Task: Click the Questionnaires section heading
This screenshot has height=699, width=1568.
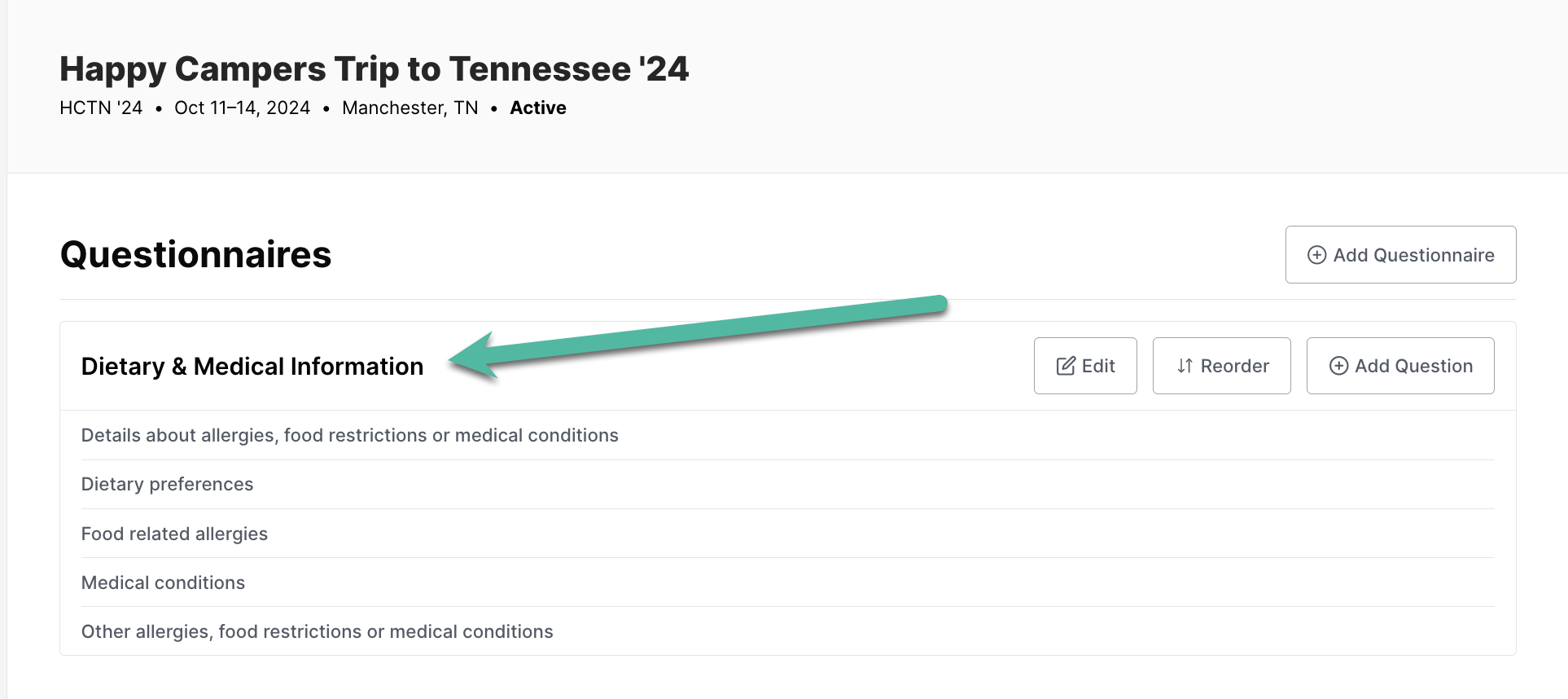Action: (x=195, y=254)
